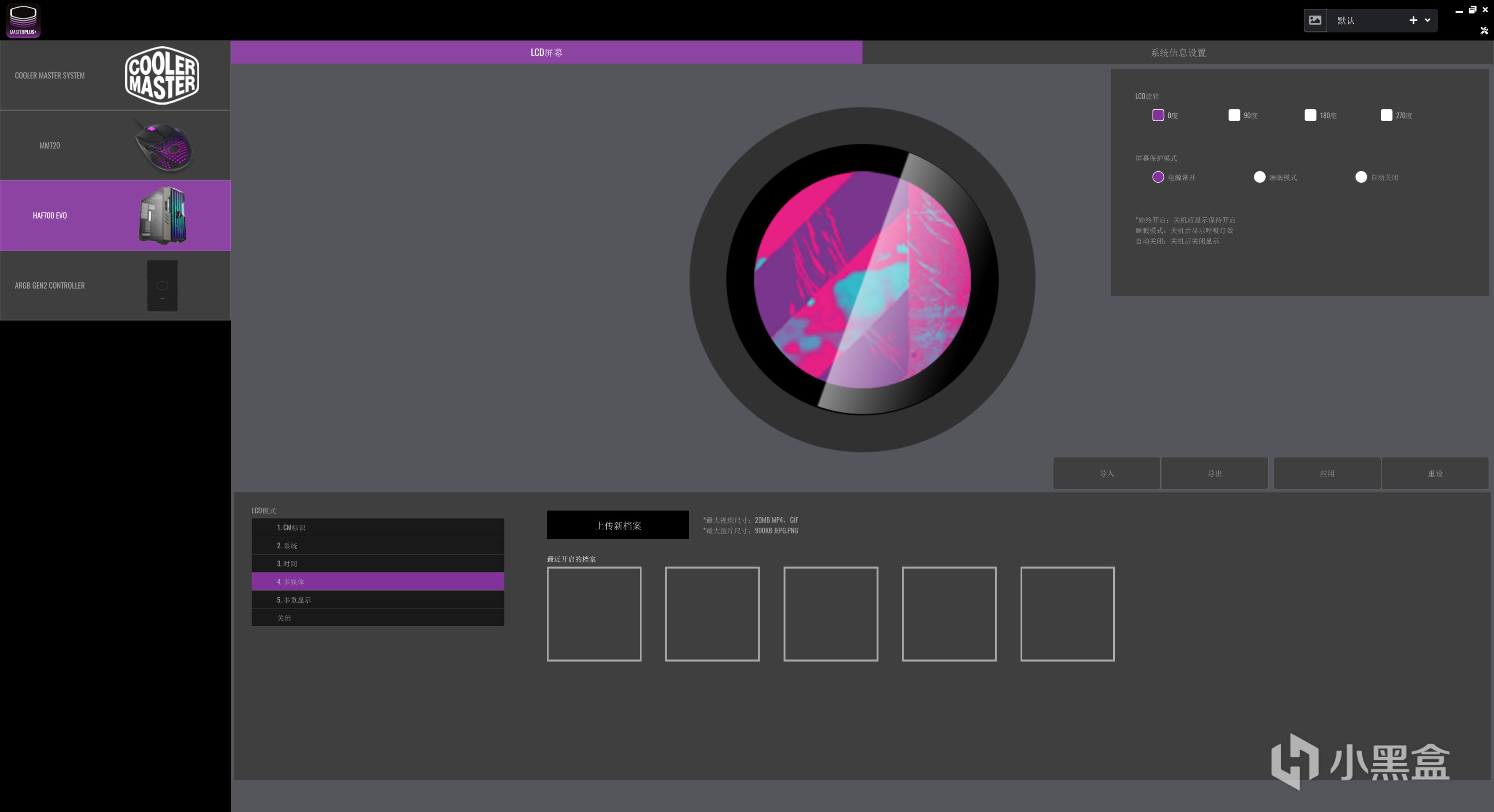Click the profile image picture icon
Image resolution: width=1494 pixels, height=812 pixels.
[1315, 20]
